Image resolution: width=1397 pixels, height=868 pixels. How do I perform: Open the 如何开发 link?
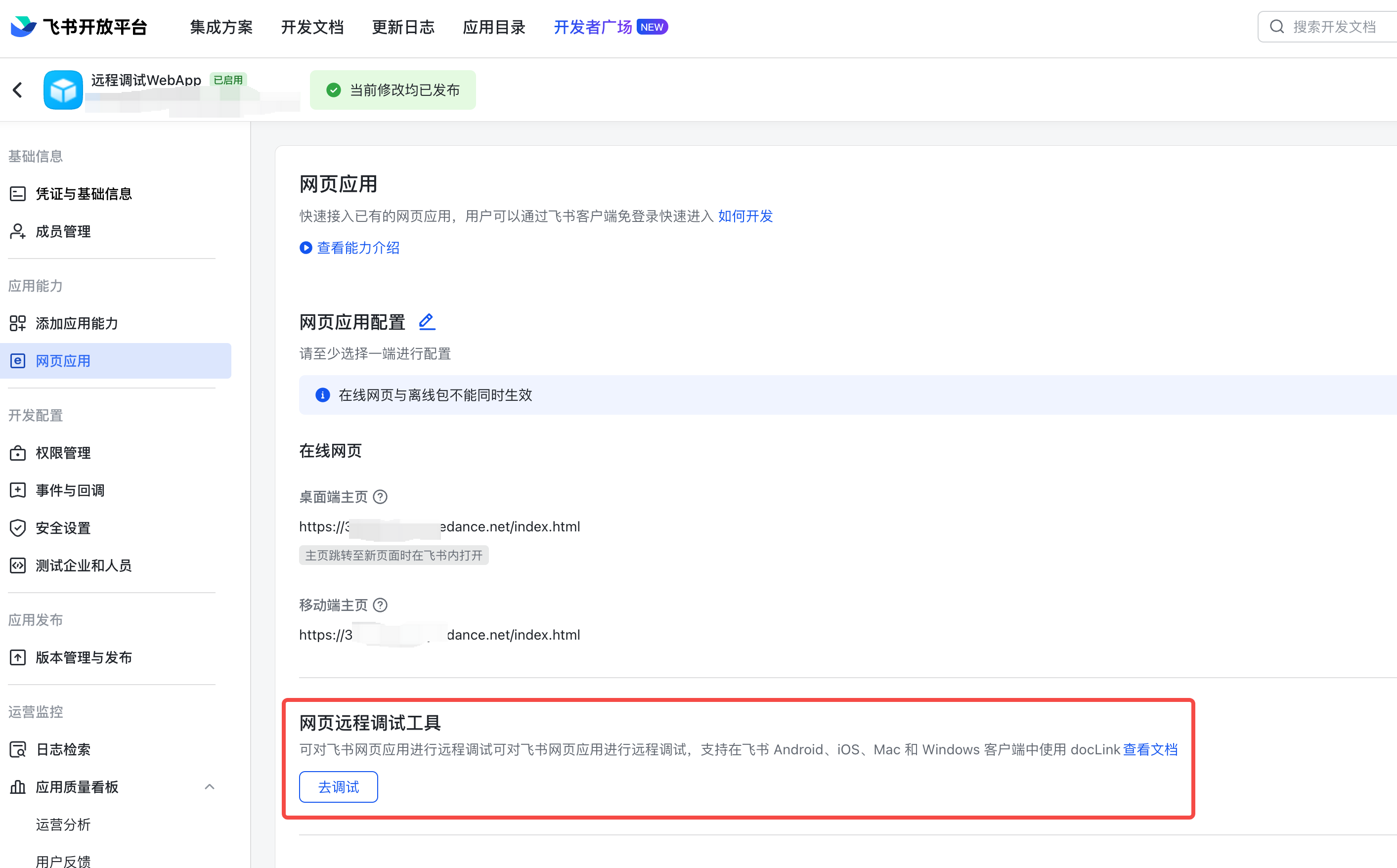745,216
